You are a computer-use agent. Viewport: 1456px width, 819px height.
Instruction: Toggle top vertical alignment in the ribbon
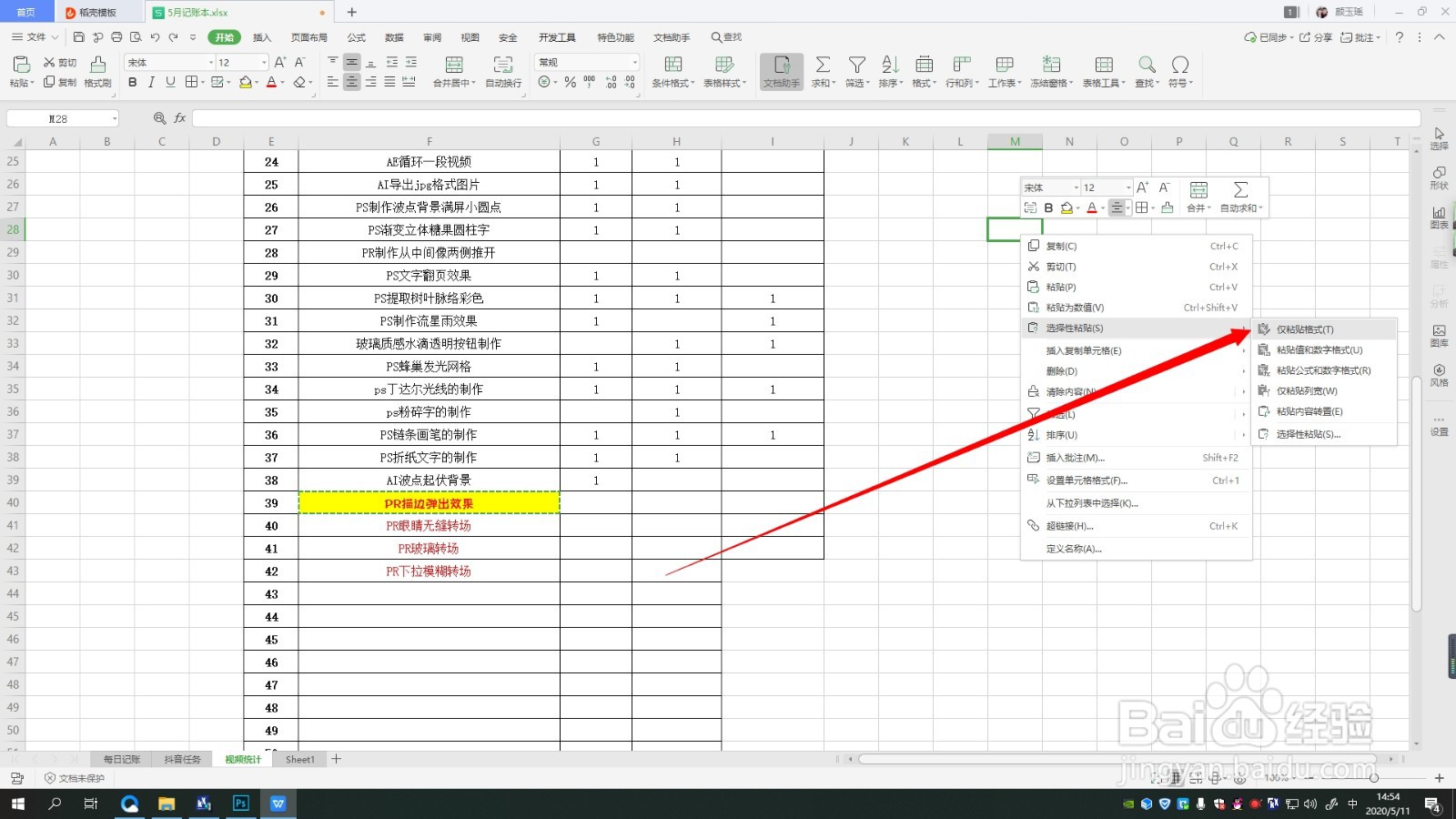(x=332, y=62)
